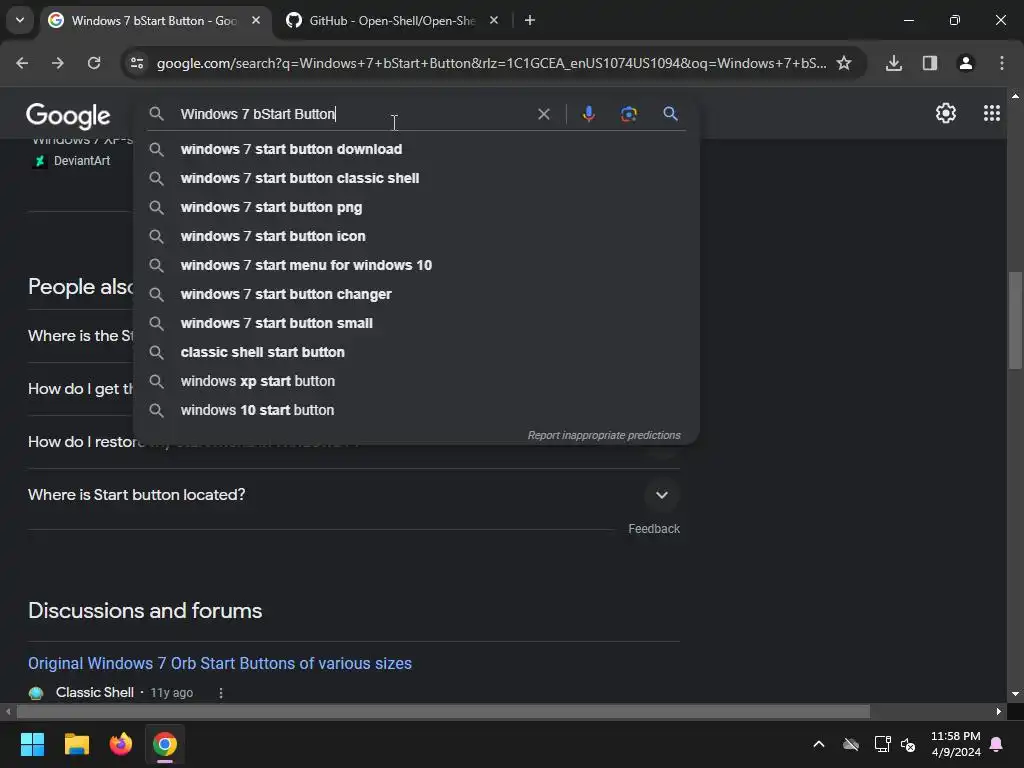Open Chrome side panel
Viewport: 1024px width, 768px height.
(930, 63)
